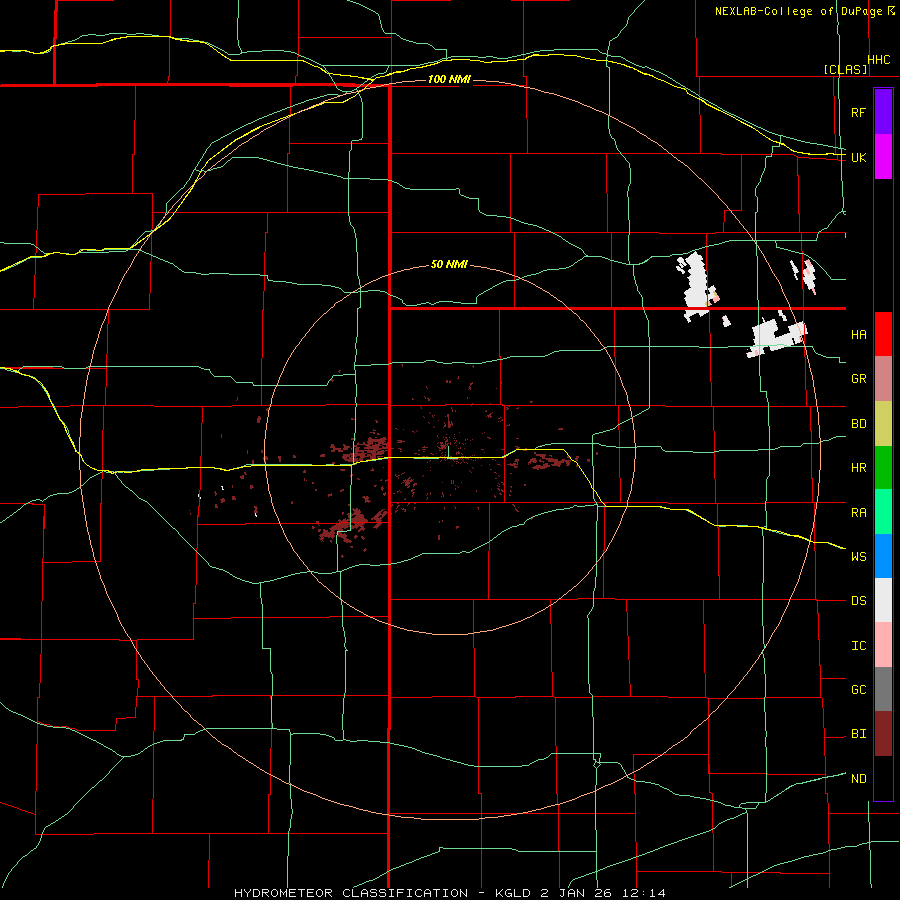Click the HA legend label
900x900 pixels.
click(x=858, y=335)
